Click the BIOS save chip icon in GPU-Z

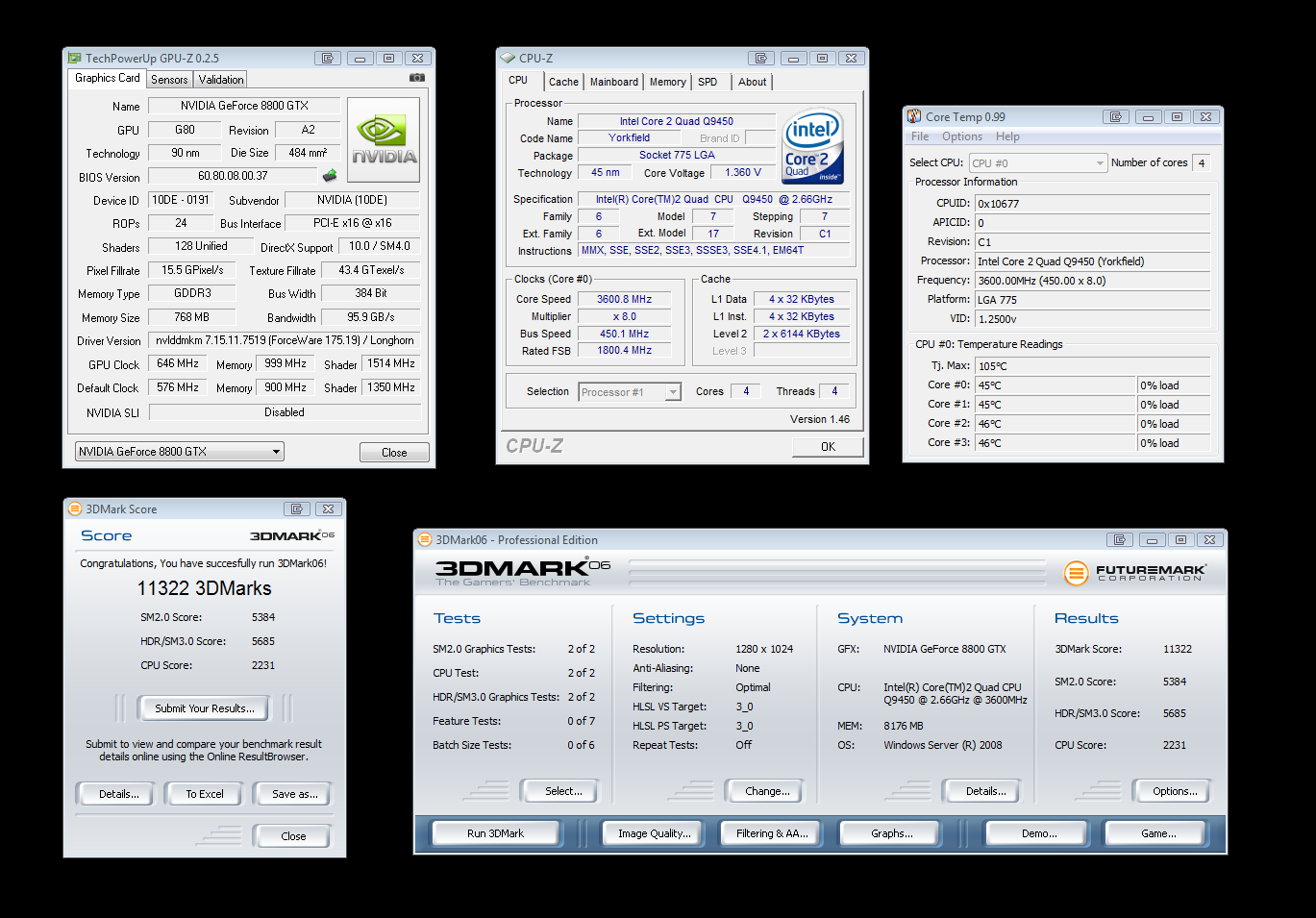click(330, 176)
